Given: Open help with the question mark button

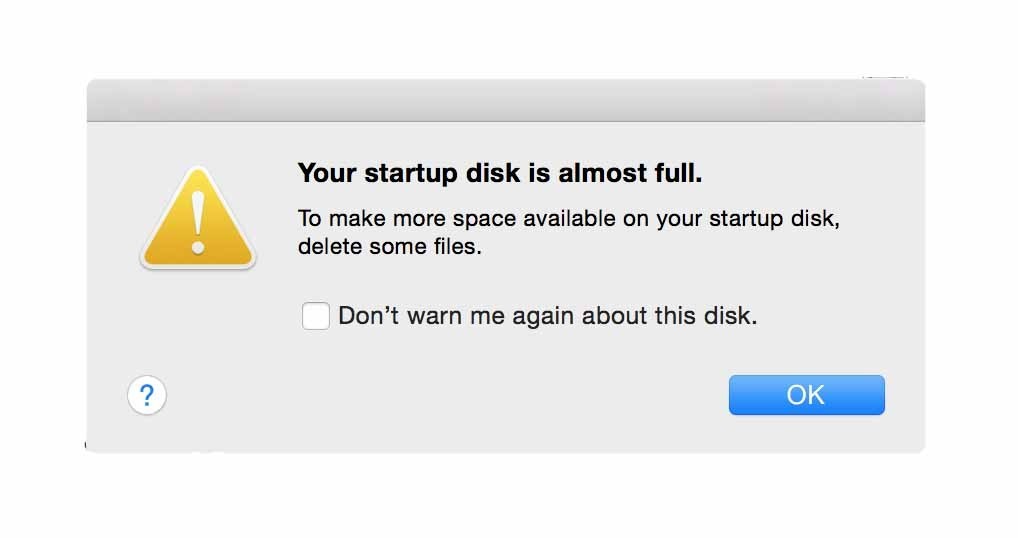Looking at the screenshot, I should coord(147,395).
